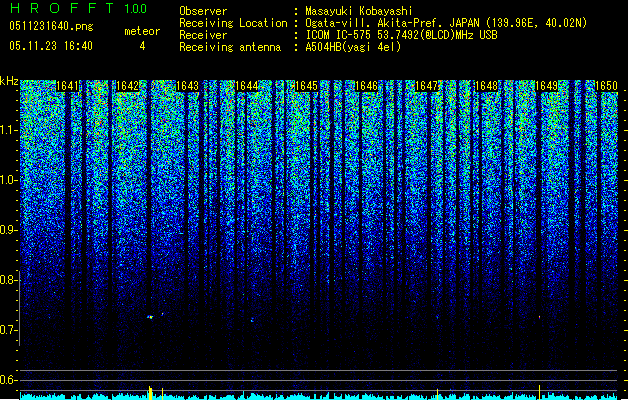Image resolution: width=629 pixels, height=400 pixels.
Task: Click the yellow detection bar near 16:47
Action: tap(437, 394)
